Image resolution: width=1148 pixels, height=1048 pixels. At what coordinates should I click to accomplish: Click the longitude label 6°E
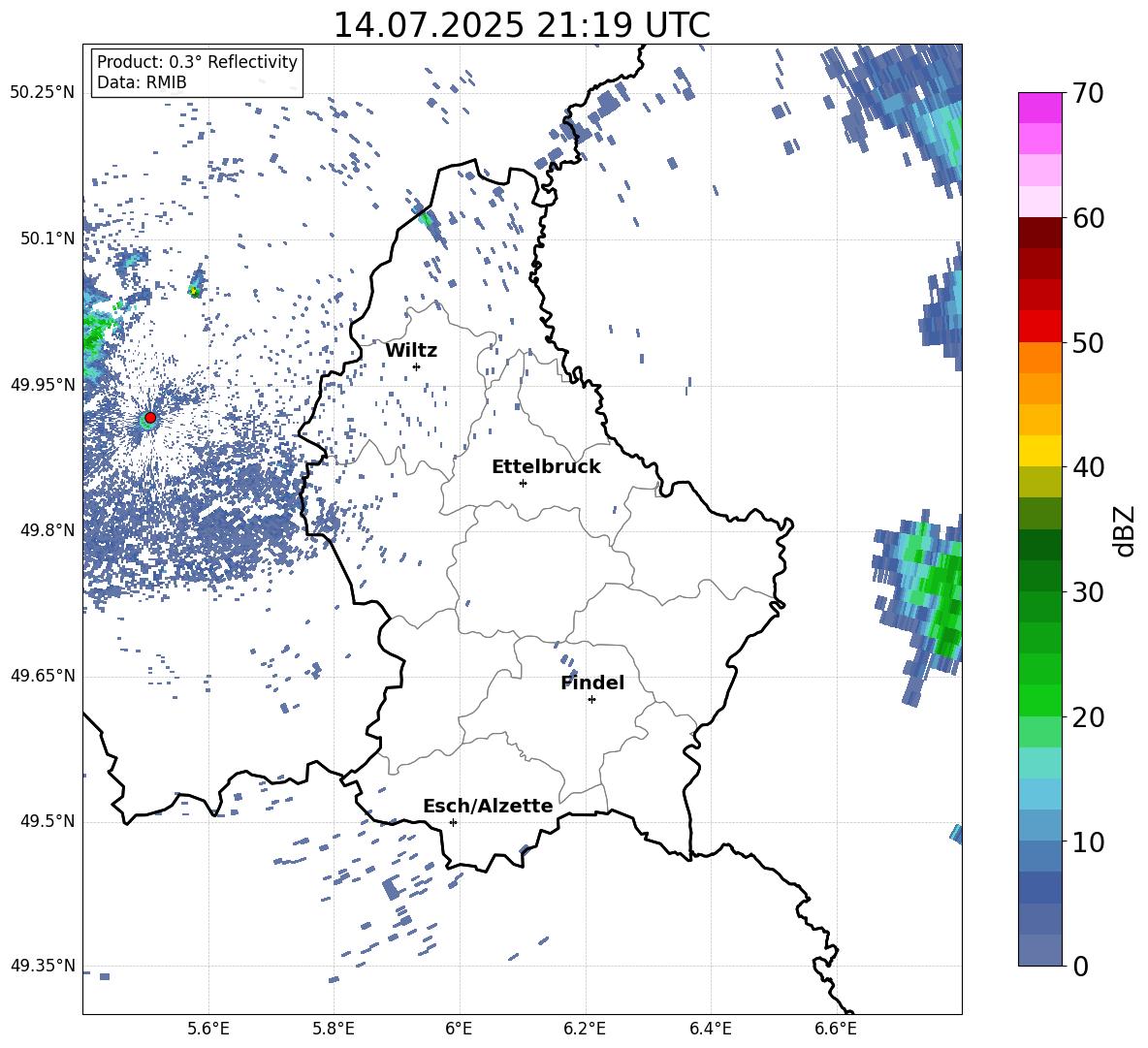[x=459, y=1030]
